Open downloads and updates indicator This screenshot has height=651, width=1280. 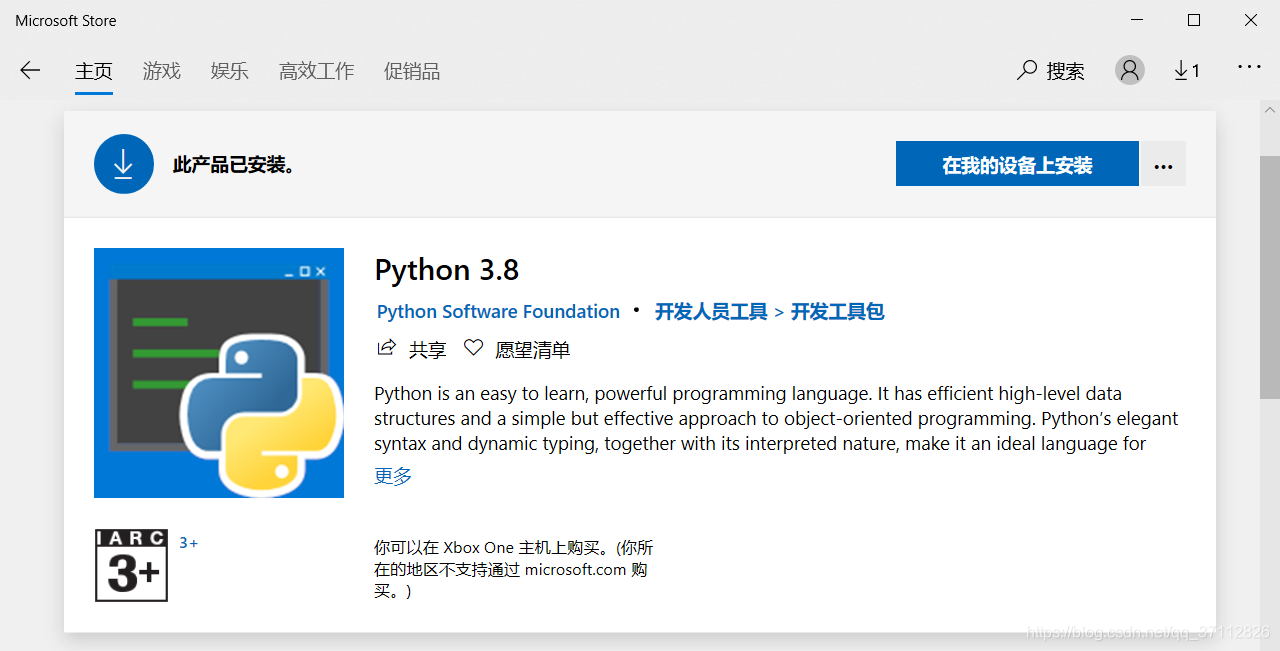1187,70
